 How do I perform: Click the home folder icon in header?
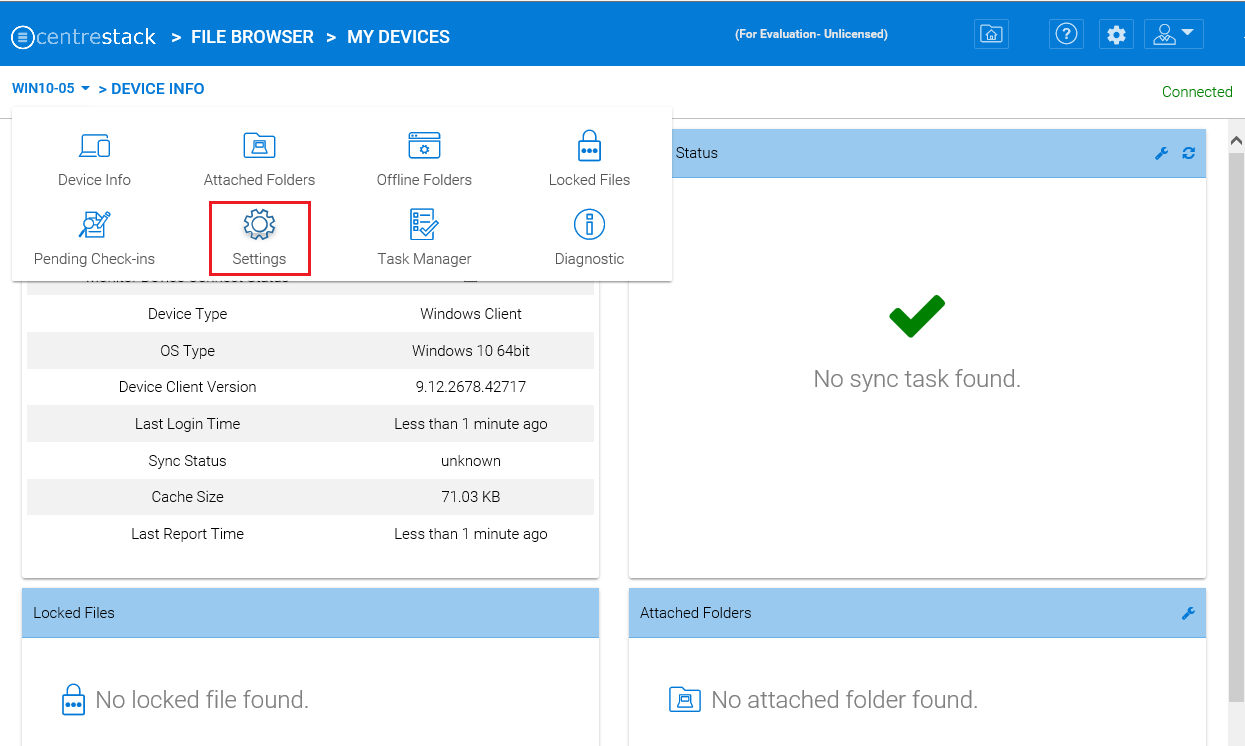991,34
